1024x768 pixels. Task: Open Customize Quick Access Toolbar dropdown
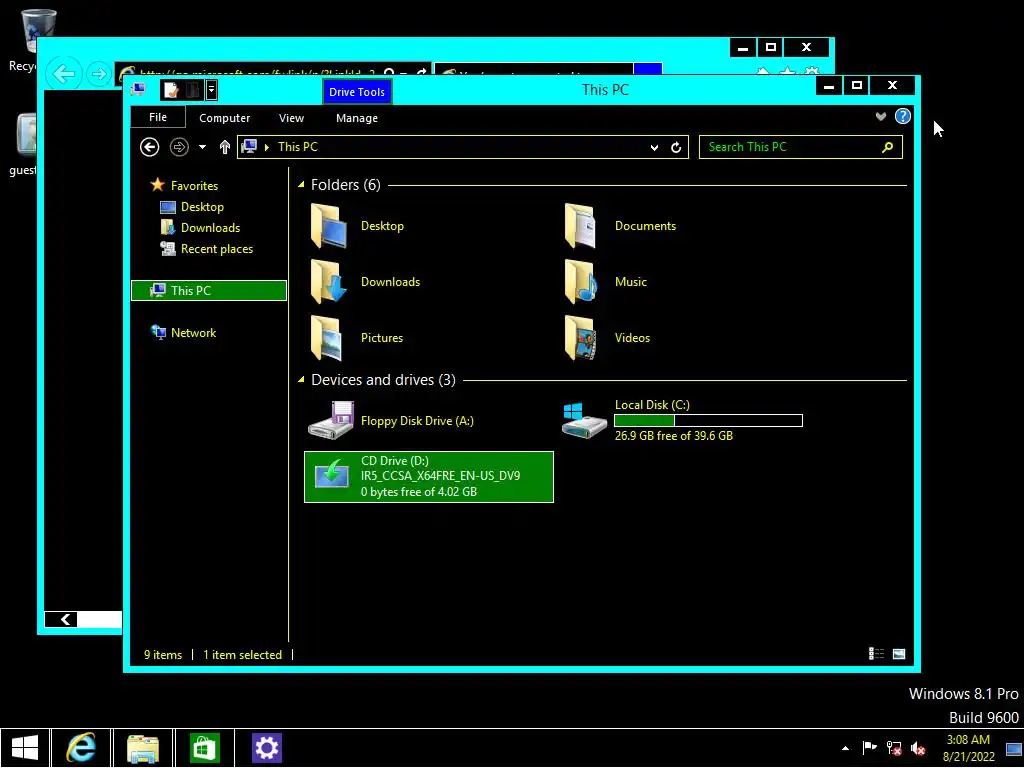point(211,90)
